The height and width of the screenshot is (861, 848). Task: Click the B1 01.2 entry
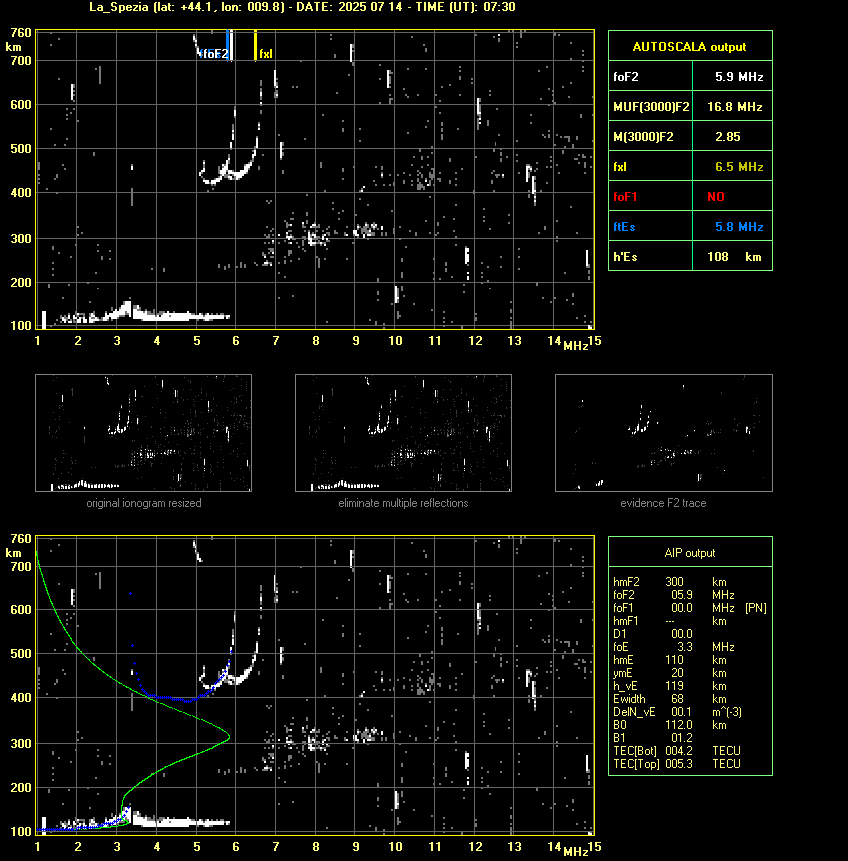[652, 738]
